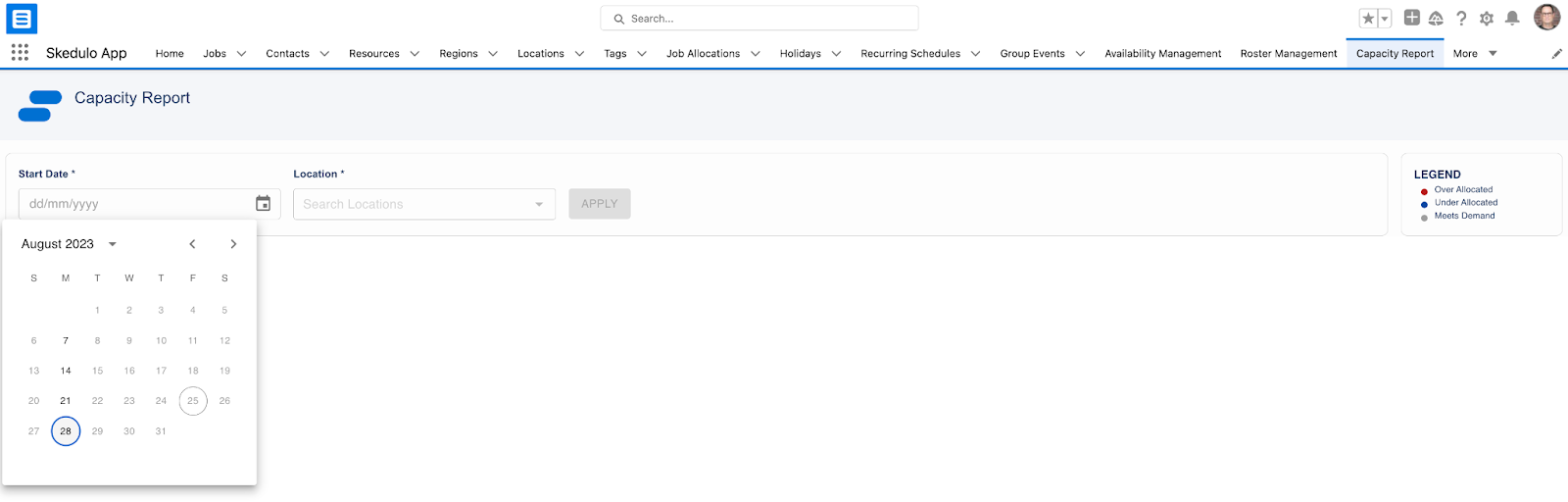
Task: Open the Recurring Schedules tab
Action: (910, 54)
